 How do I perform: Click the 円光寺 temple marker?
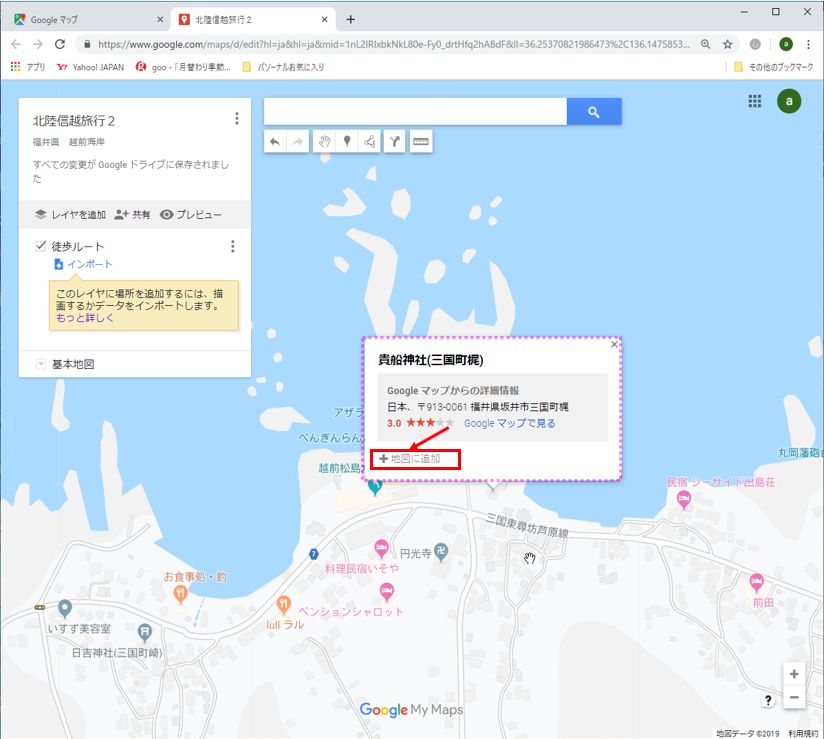coord(442,551)
